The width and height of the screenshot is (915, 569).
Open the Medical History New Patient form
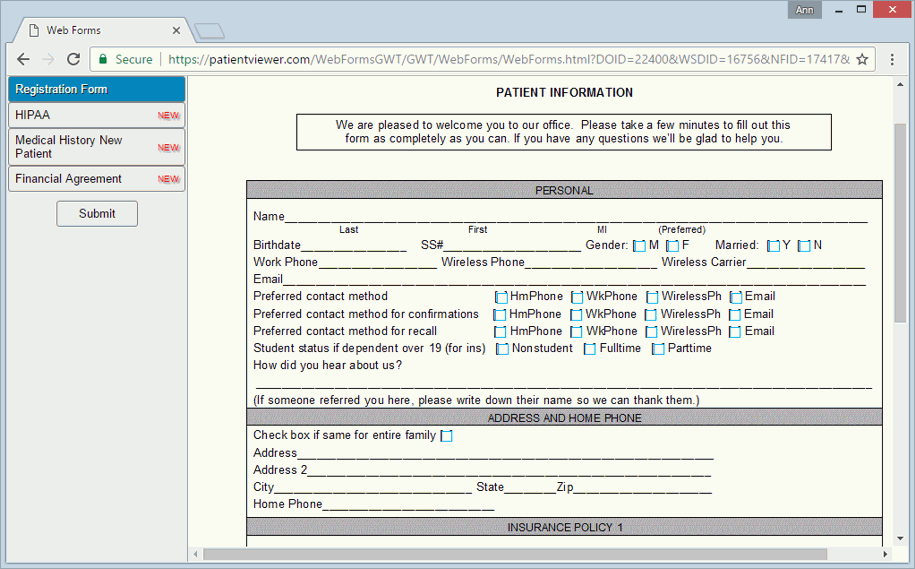pos(97,147)
